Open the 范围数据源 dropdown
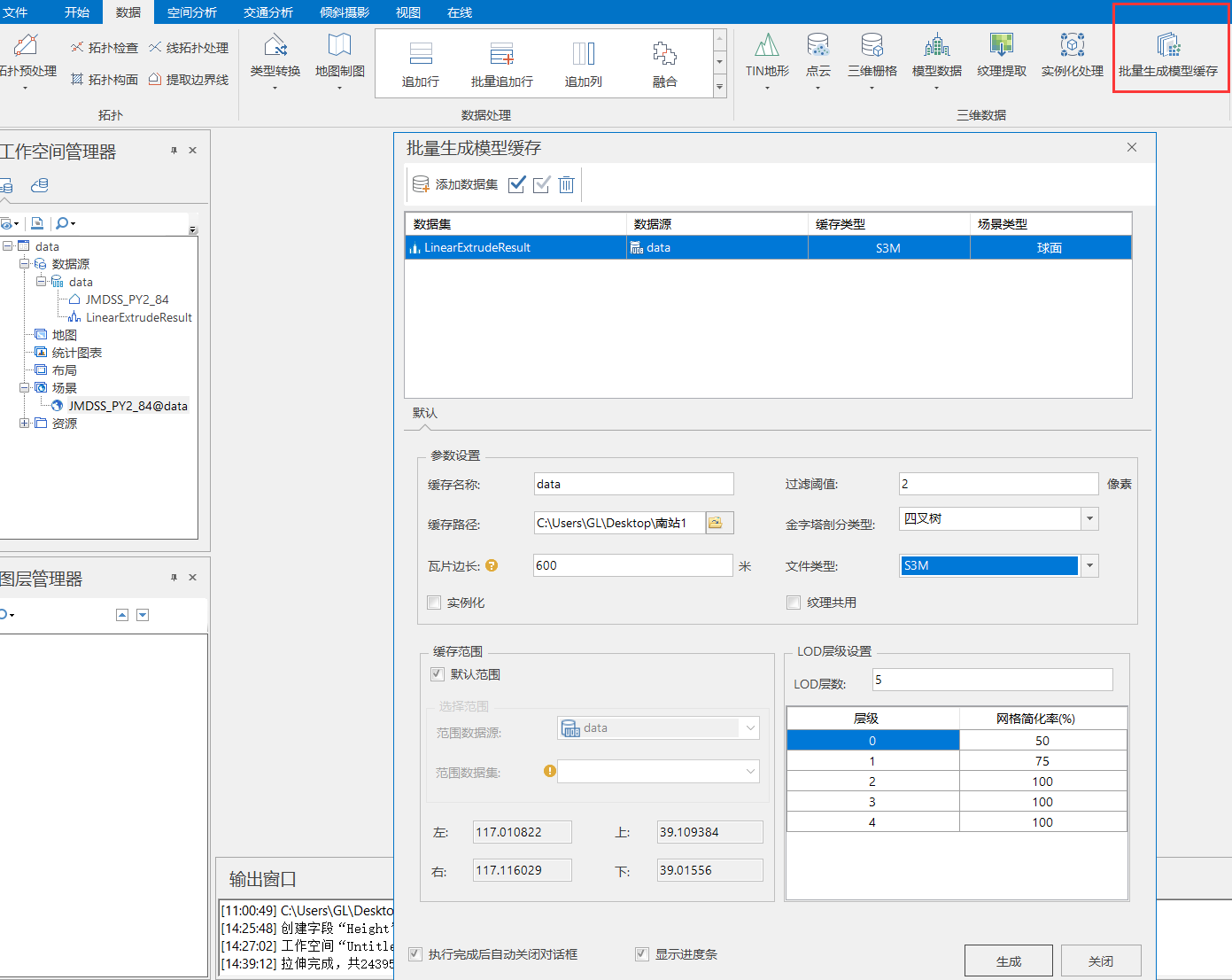1232x980 pixels. [750, 728]
